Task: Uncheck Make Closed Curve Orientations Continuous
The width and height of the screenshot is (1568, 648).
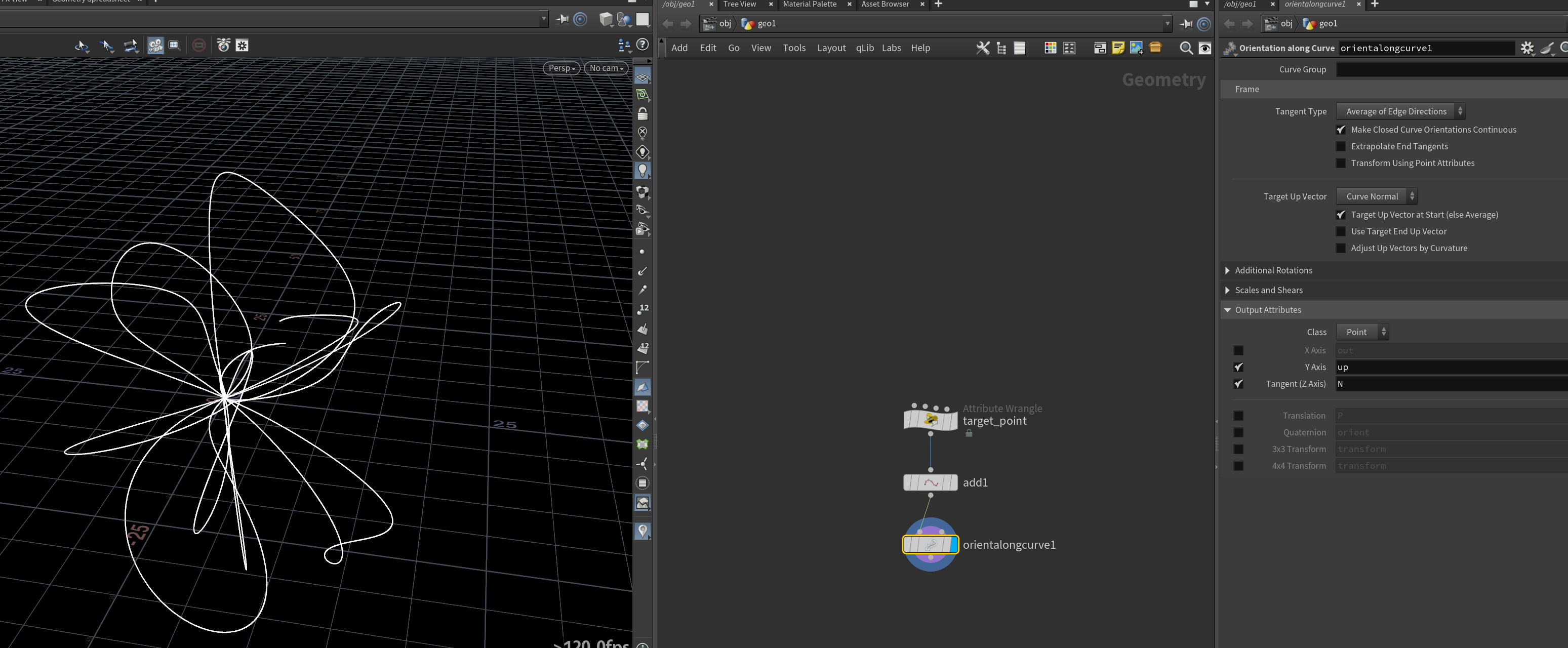Action: [x=1341, y=130]
